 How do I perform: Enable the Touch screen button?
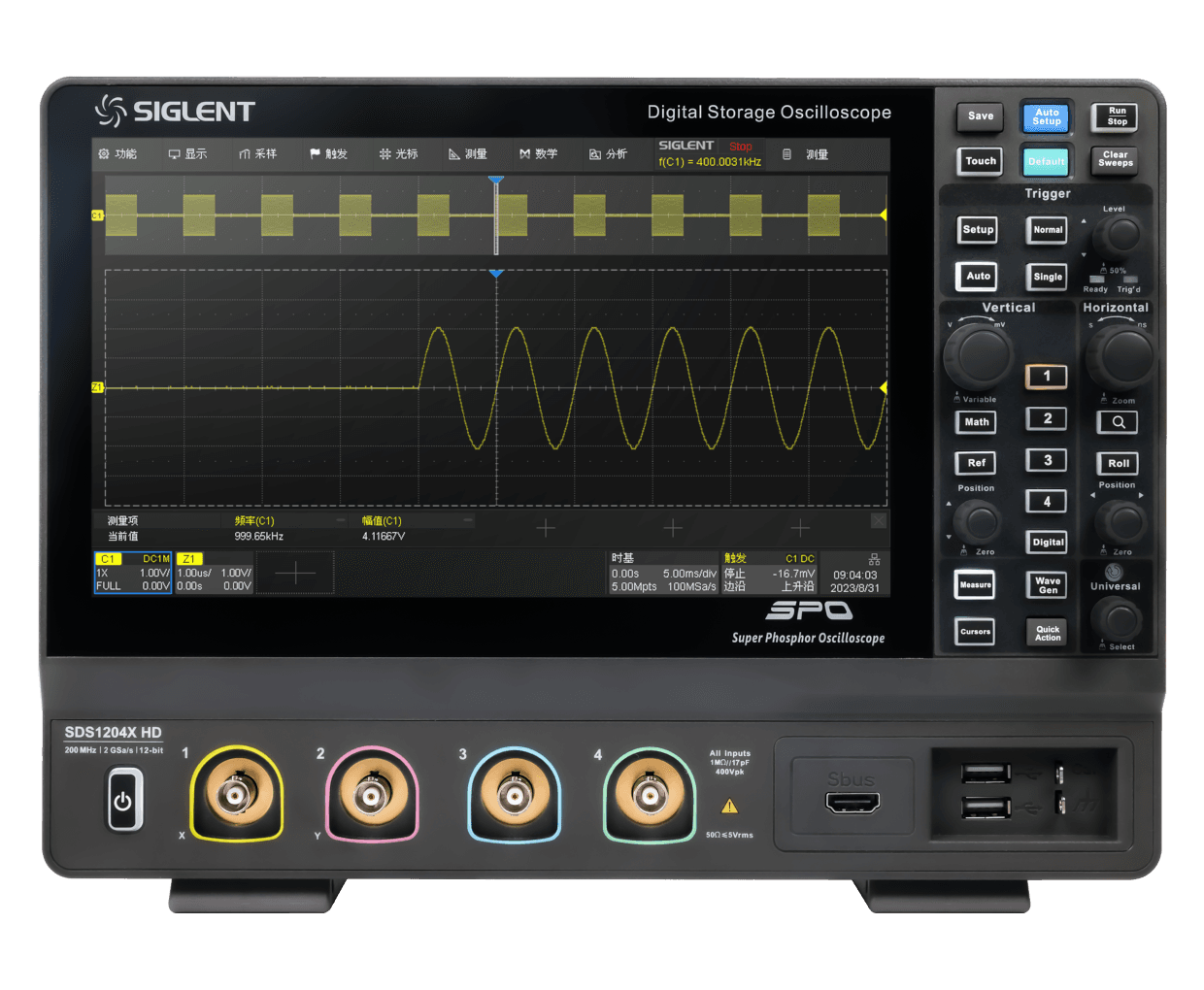point(980,161)
